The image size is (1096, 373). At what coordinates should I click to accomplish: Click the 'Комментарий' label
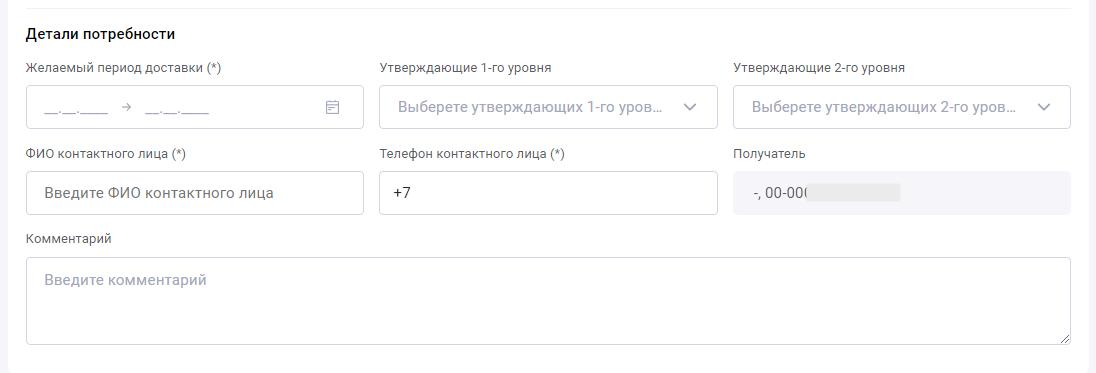pos(68,239)
